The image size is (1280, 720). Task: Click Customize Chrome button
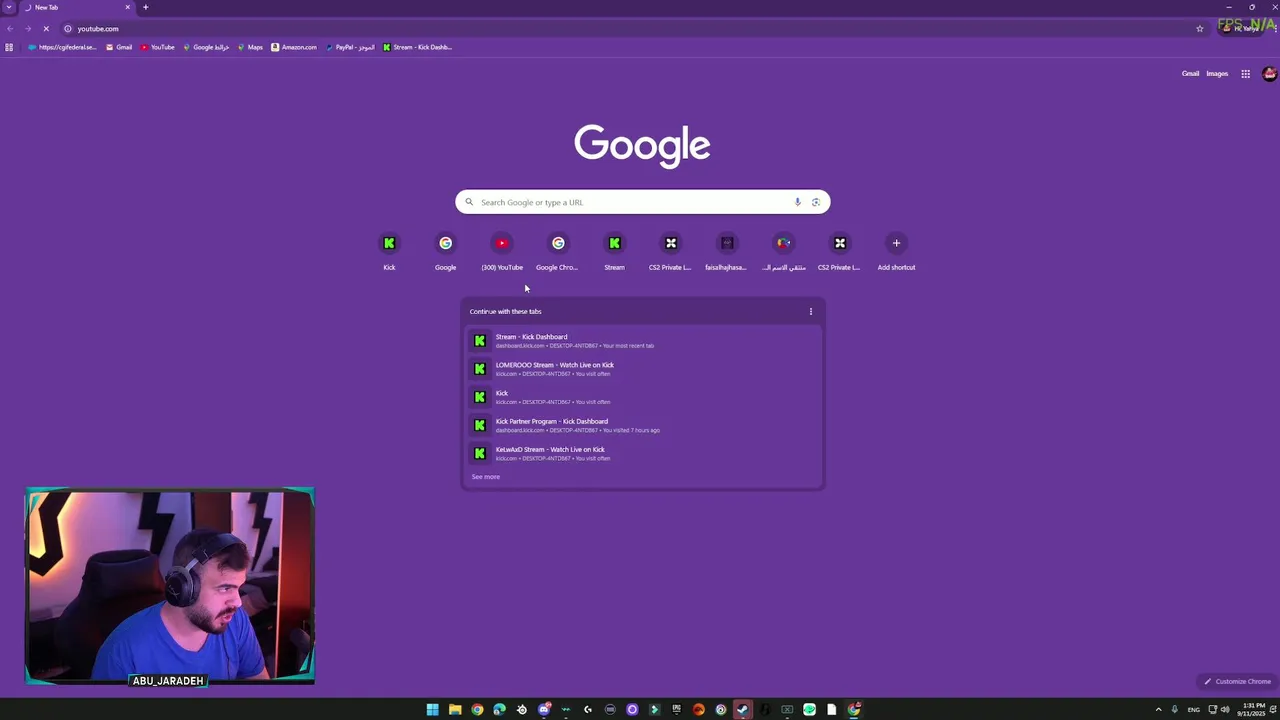click(x=1237, y=681)
